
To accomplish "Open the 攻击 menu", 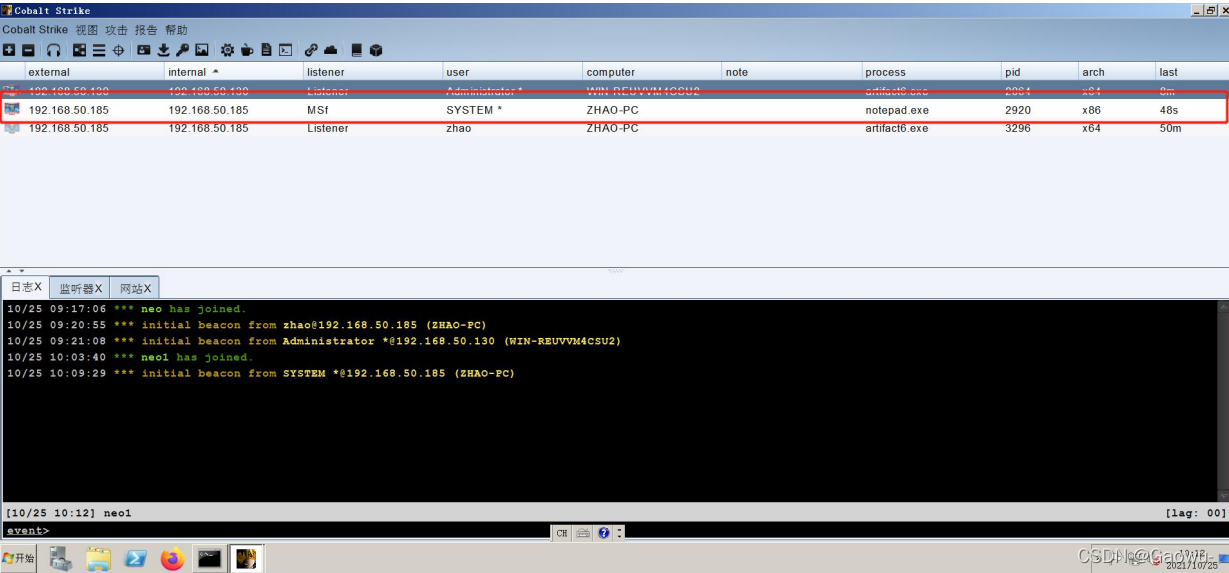I will [x=116, y=30].
